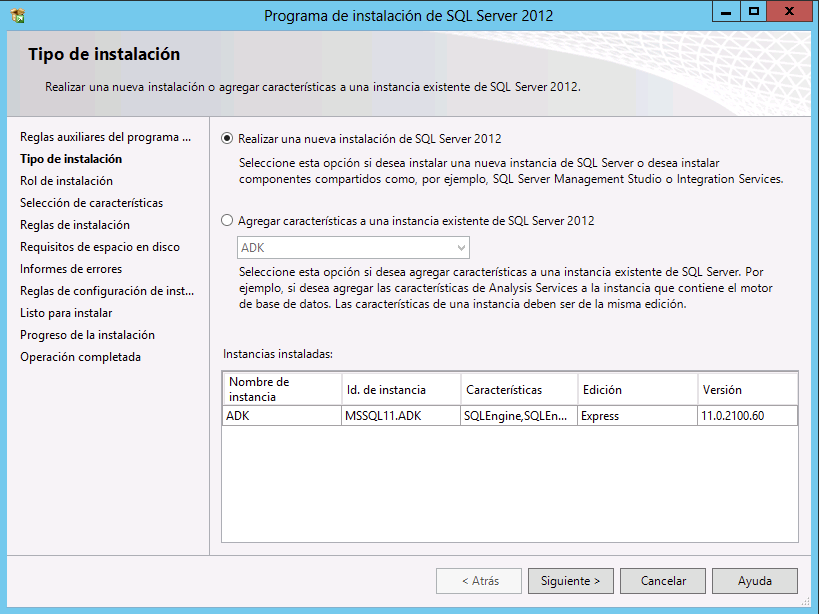Select Selección de características step

91,203
